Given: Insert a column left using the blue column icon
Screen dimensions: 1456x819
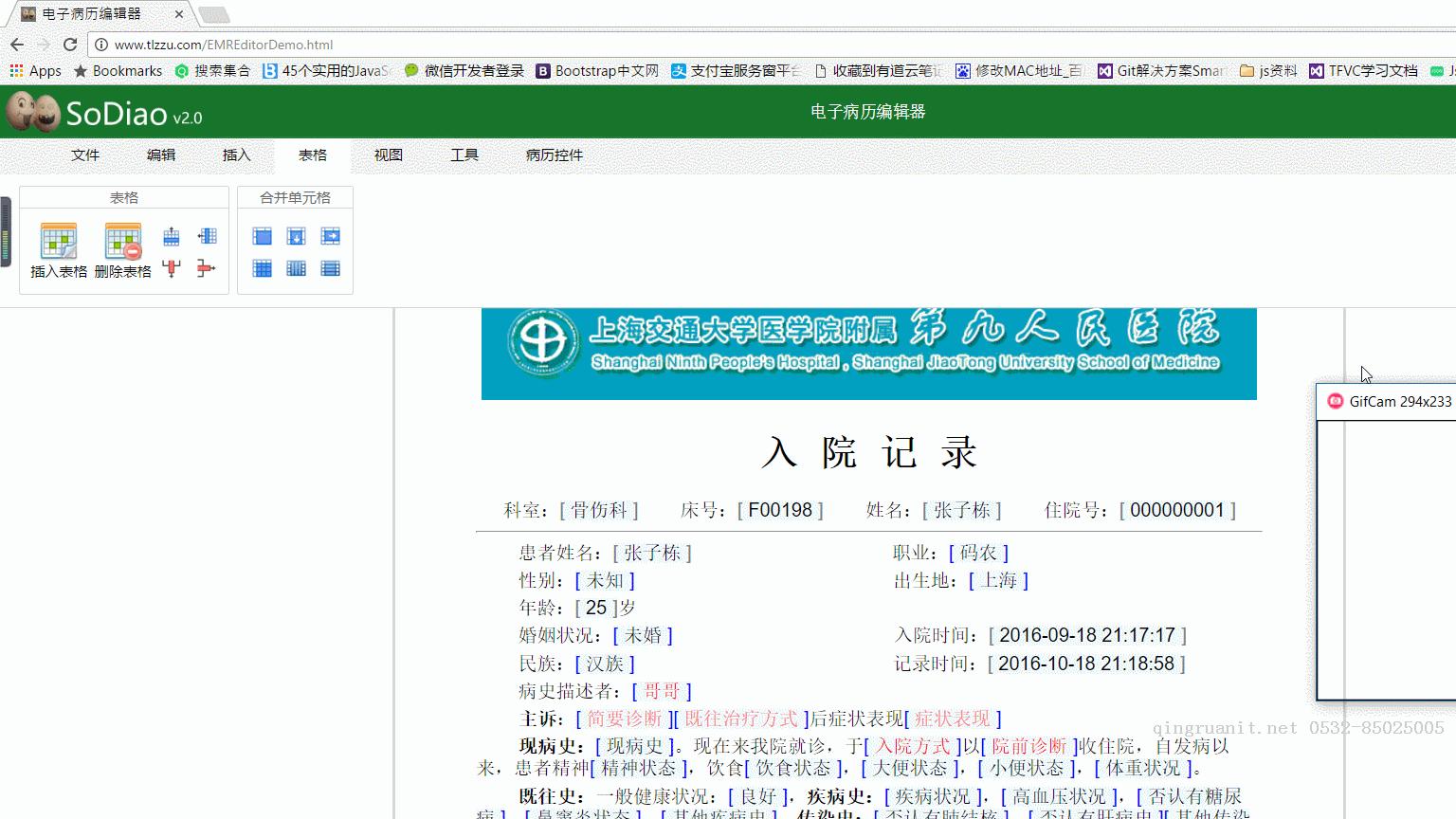Looking at the screenshot, I should (207, 236).
